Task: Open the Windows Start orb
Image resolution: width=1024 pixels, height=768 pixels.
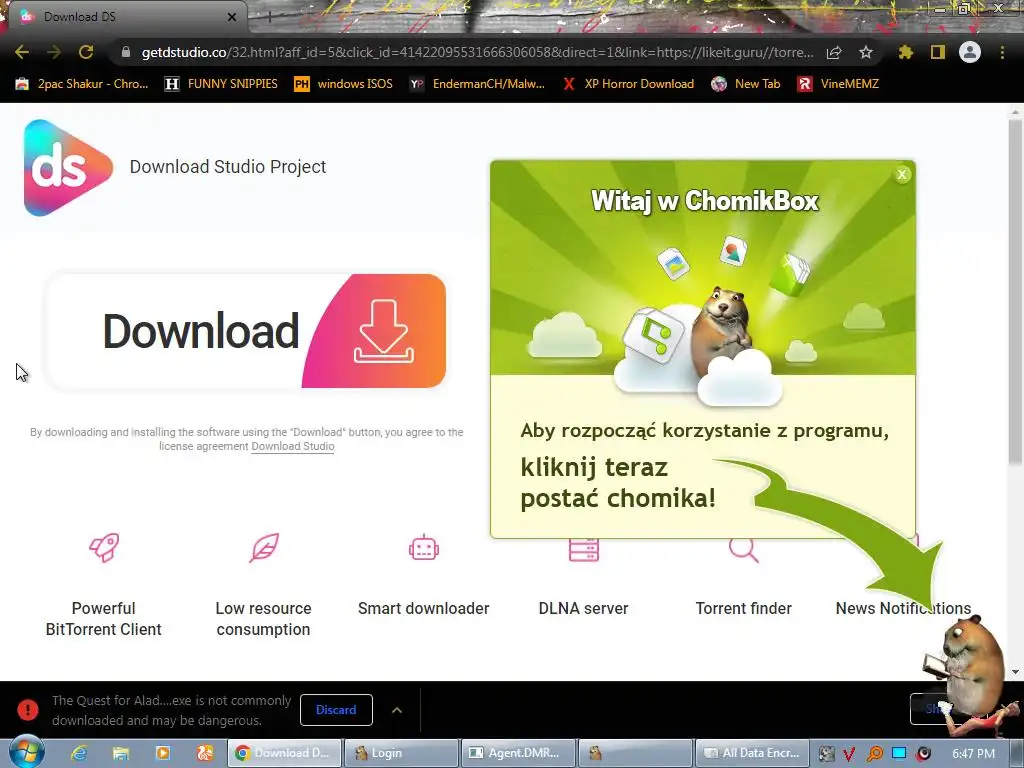Action: [26, 752]
